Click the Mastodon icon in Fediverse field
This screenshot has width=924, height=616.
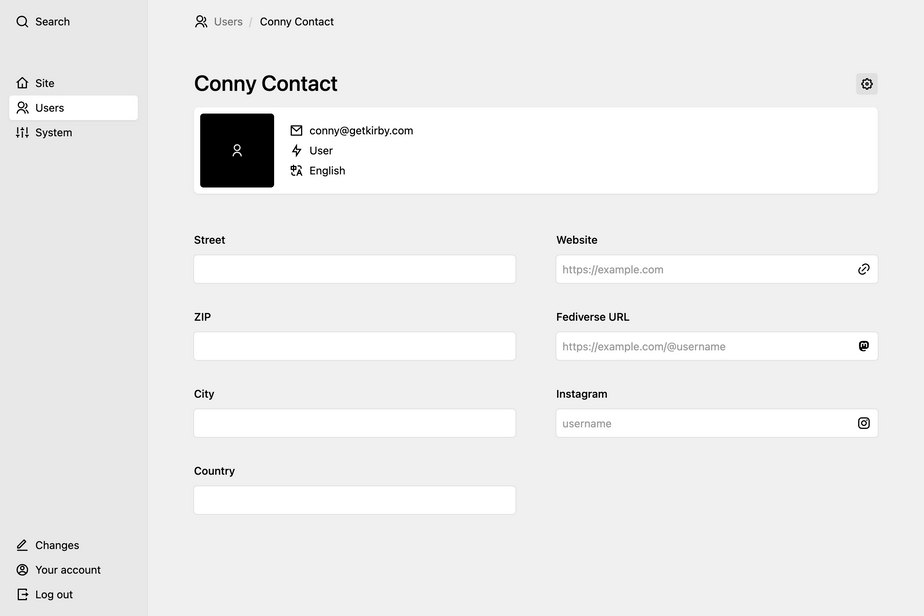864,346
